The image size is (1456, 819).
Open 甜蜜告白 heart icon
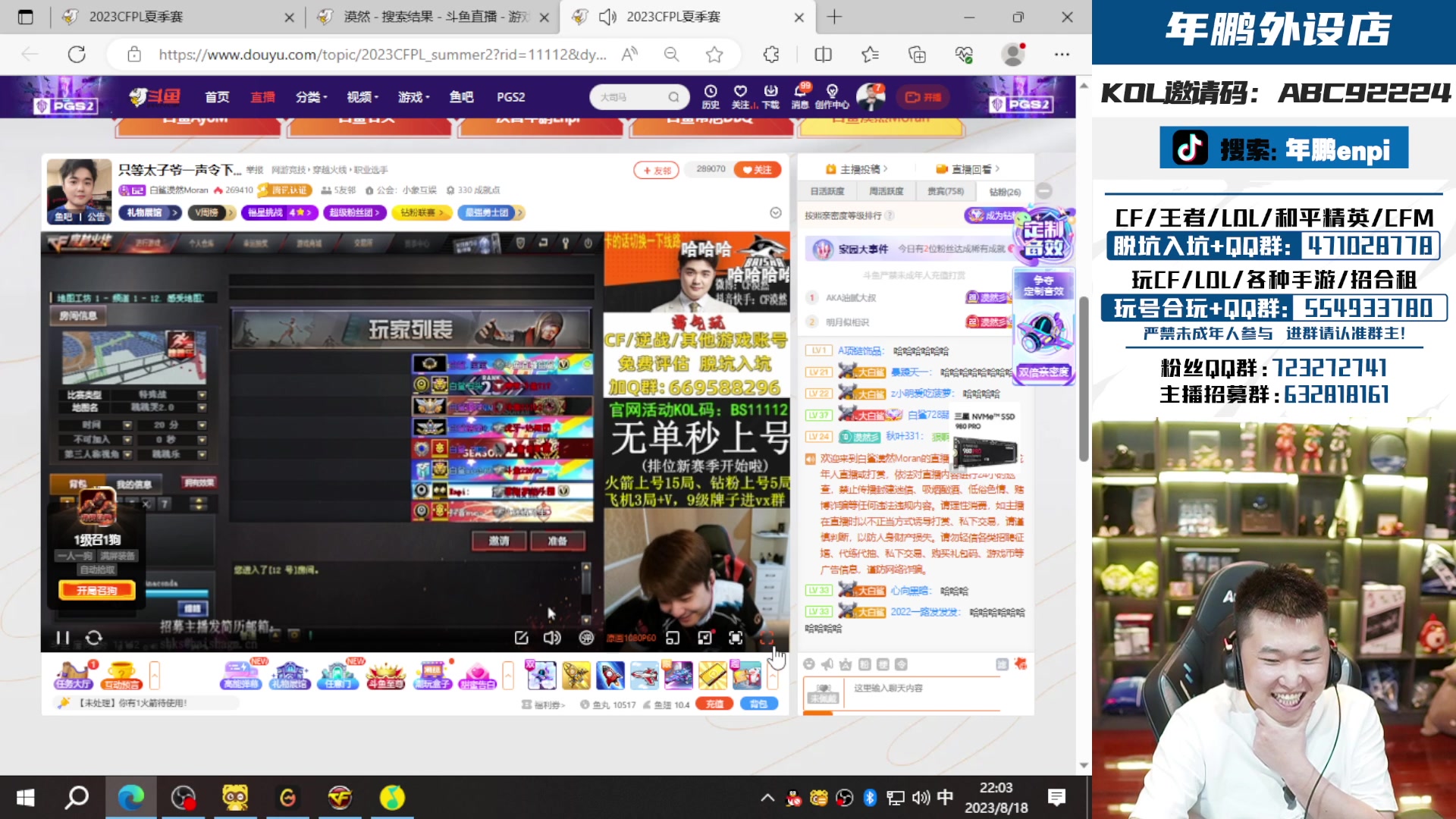tap(478, 675)
